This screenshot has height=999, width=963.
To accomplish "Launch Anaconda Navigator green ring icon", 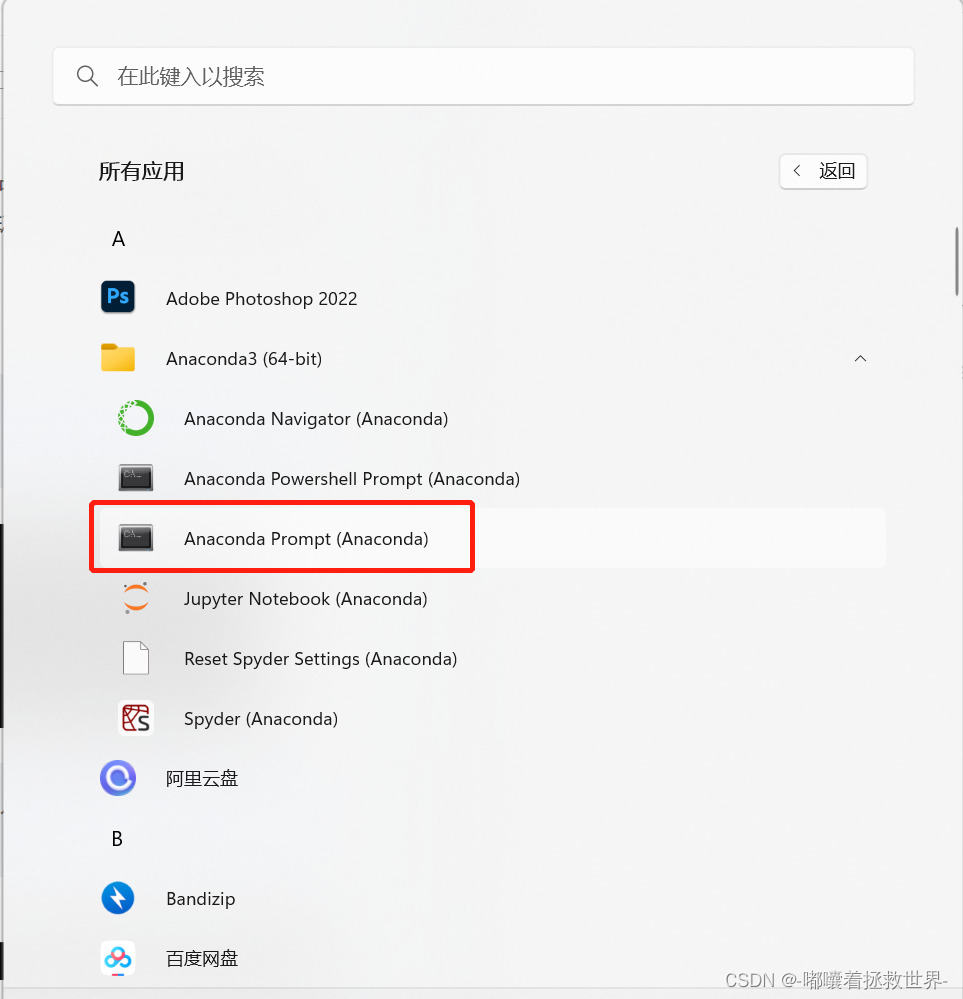I will click(136, 418).
